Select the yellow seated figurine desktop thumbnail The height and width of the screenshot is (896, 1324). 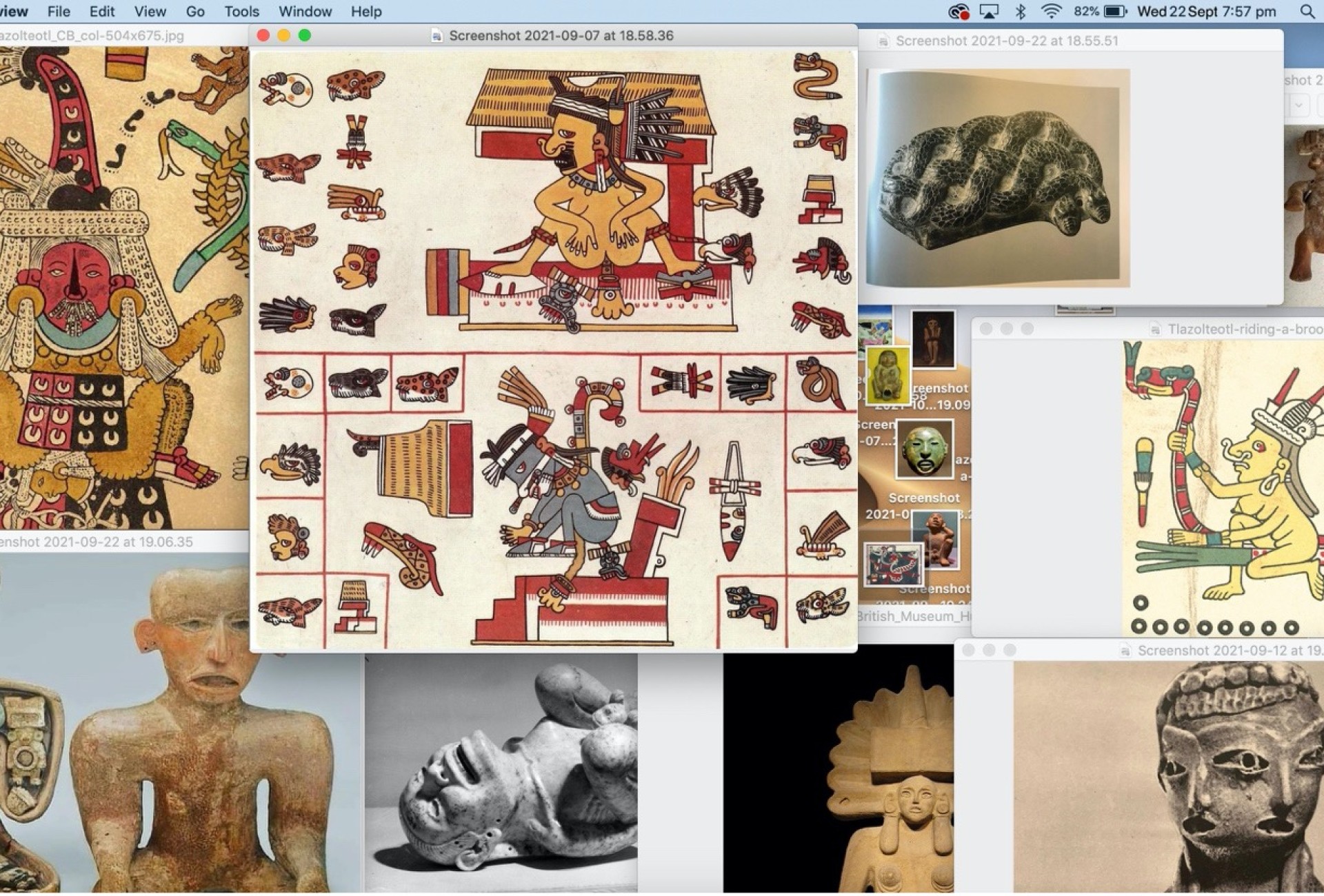coord(887,376)
